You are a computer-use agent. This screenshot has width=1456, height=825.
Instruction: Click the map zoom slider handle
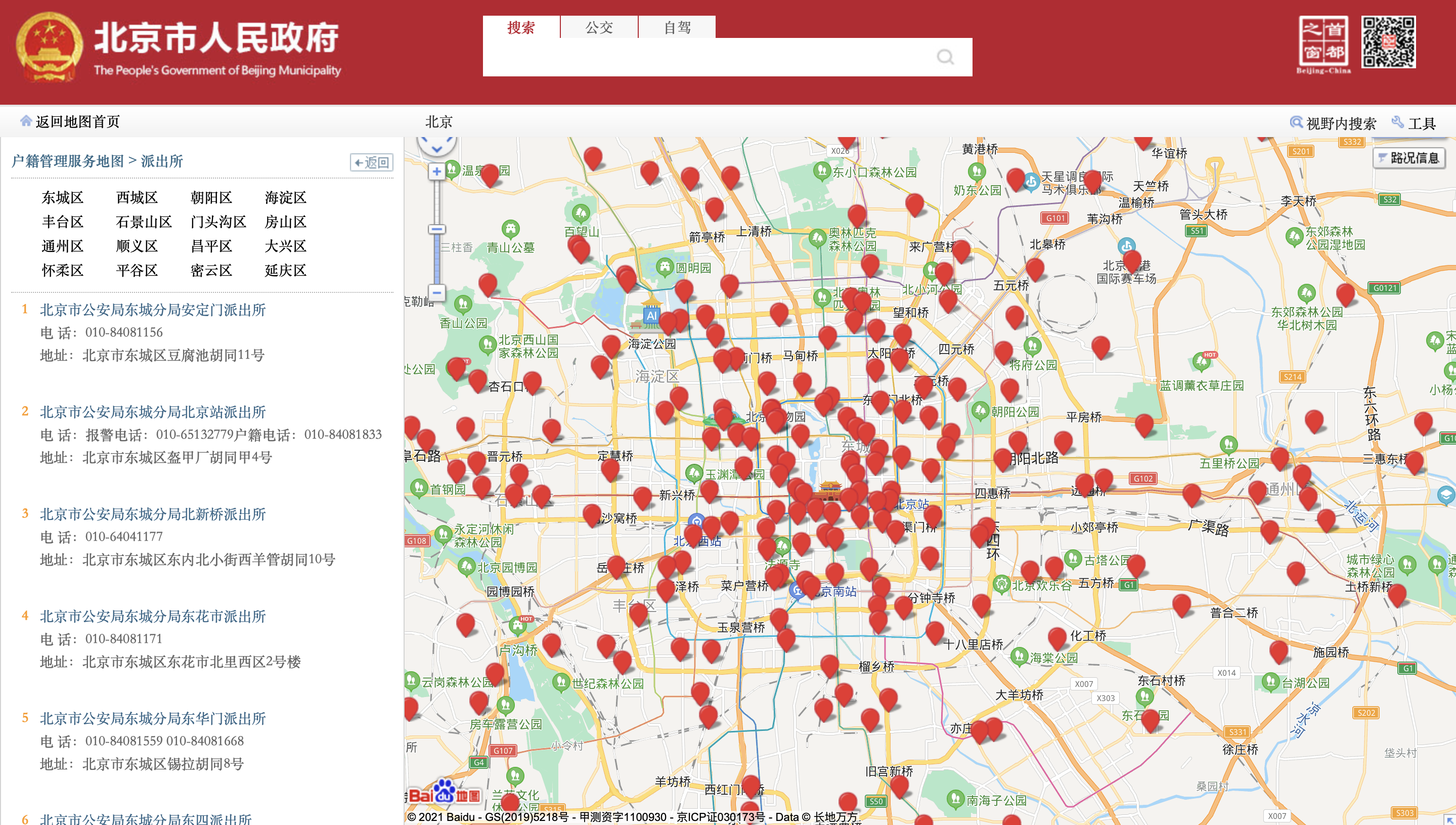pyautogui.click(x=436, y=230)
